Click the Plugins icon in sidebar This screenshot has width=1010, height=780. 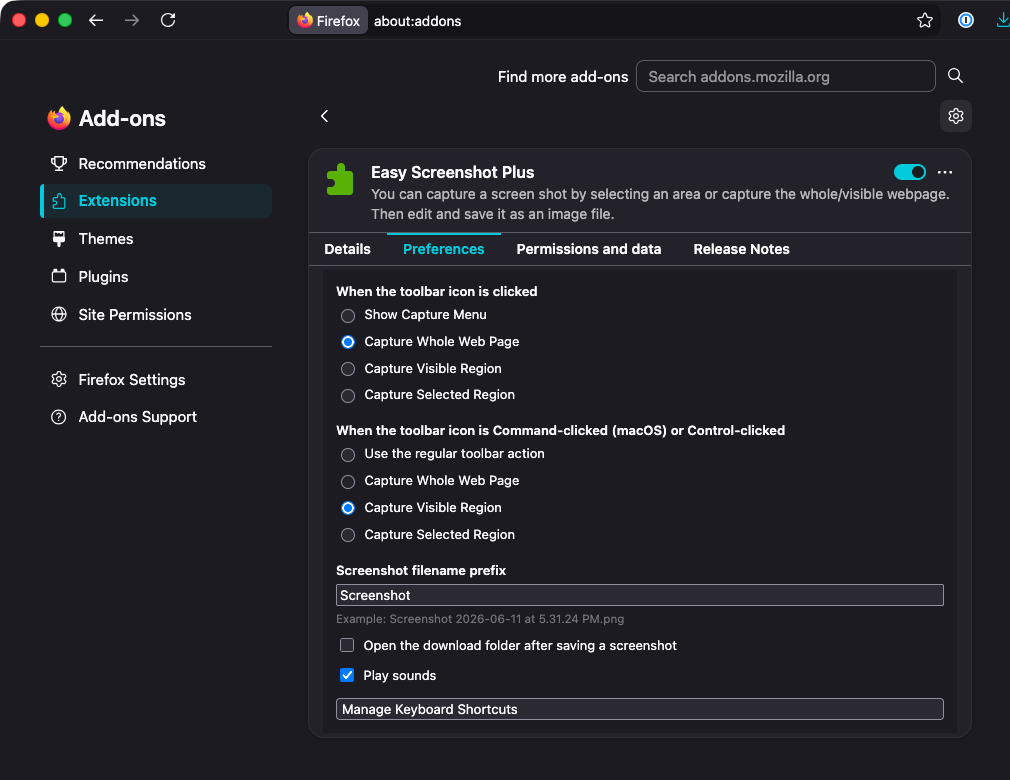59,276
